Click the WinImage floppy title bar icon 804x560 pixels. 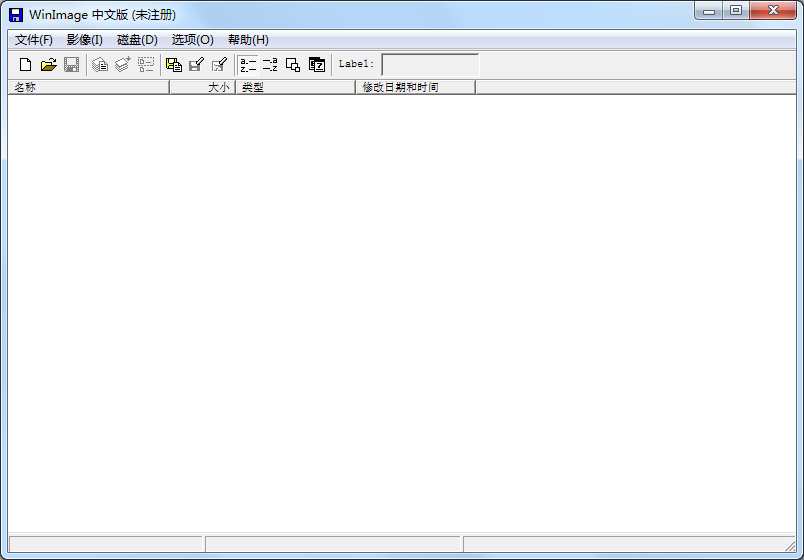click(16, 15)
